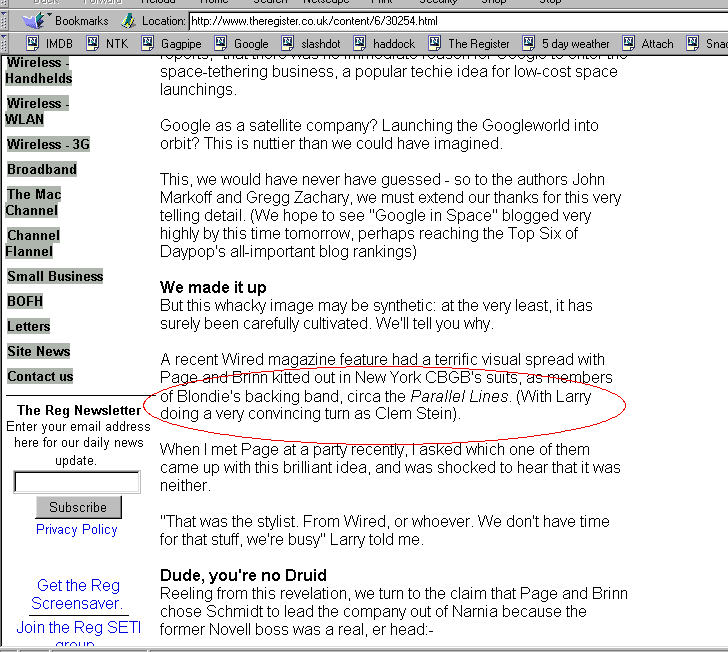Click the Location URL field
This screenshot has height=652, width=728.
[x=459, y=21]
